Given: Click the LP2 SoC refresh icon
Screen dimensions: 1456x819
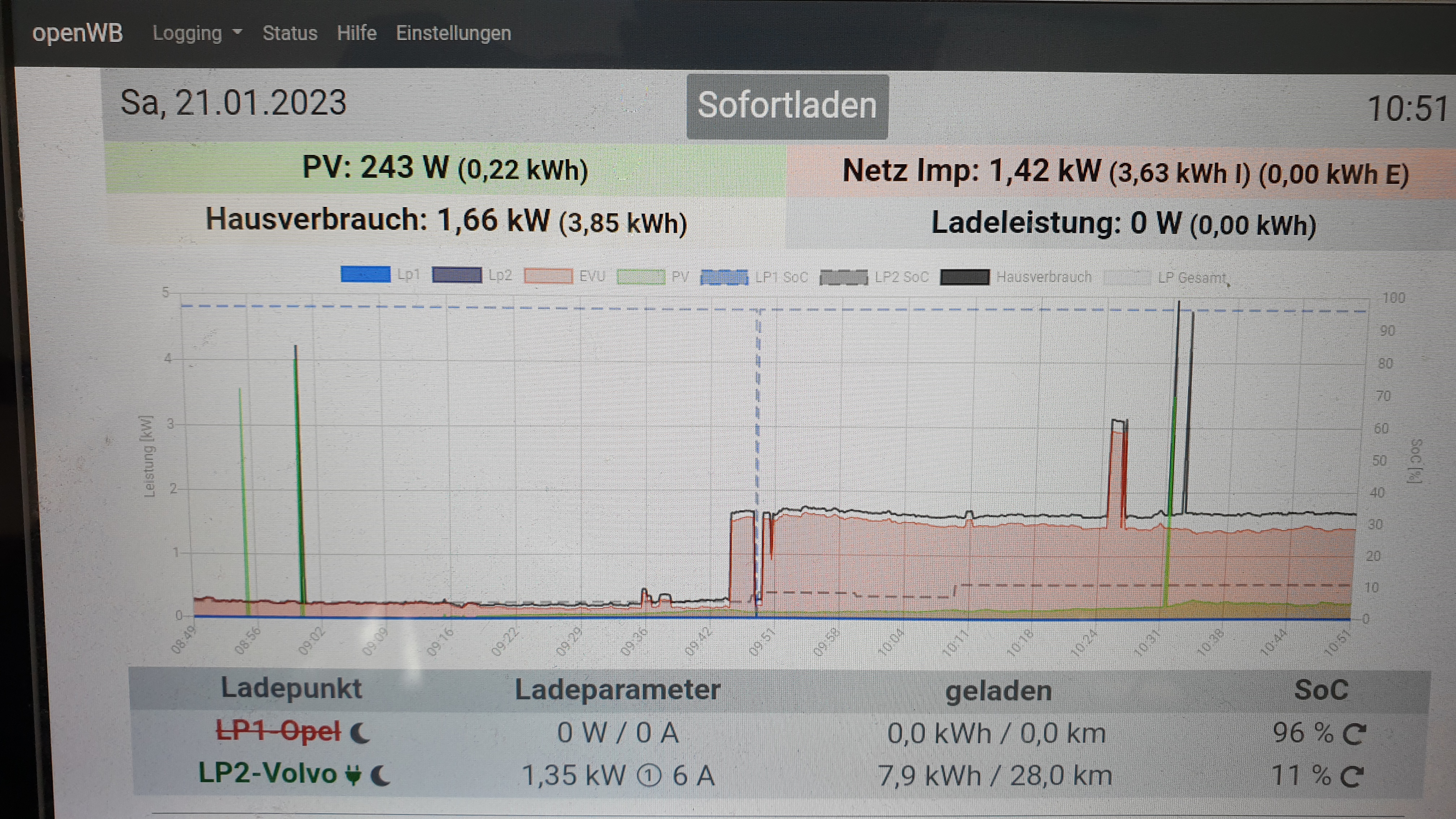Looking at the screenshot, I should (x=1352, y=776).
